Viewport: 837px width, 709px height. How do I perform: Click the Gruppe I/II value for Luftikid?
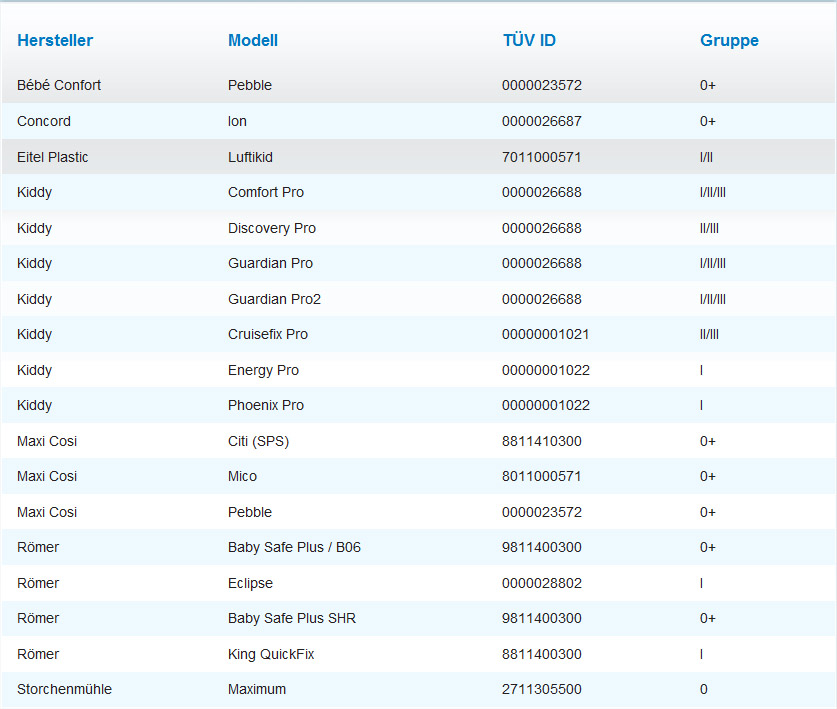(706, 157)
